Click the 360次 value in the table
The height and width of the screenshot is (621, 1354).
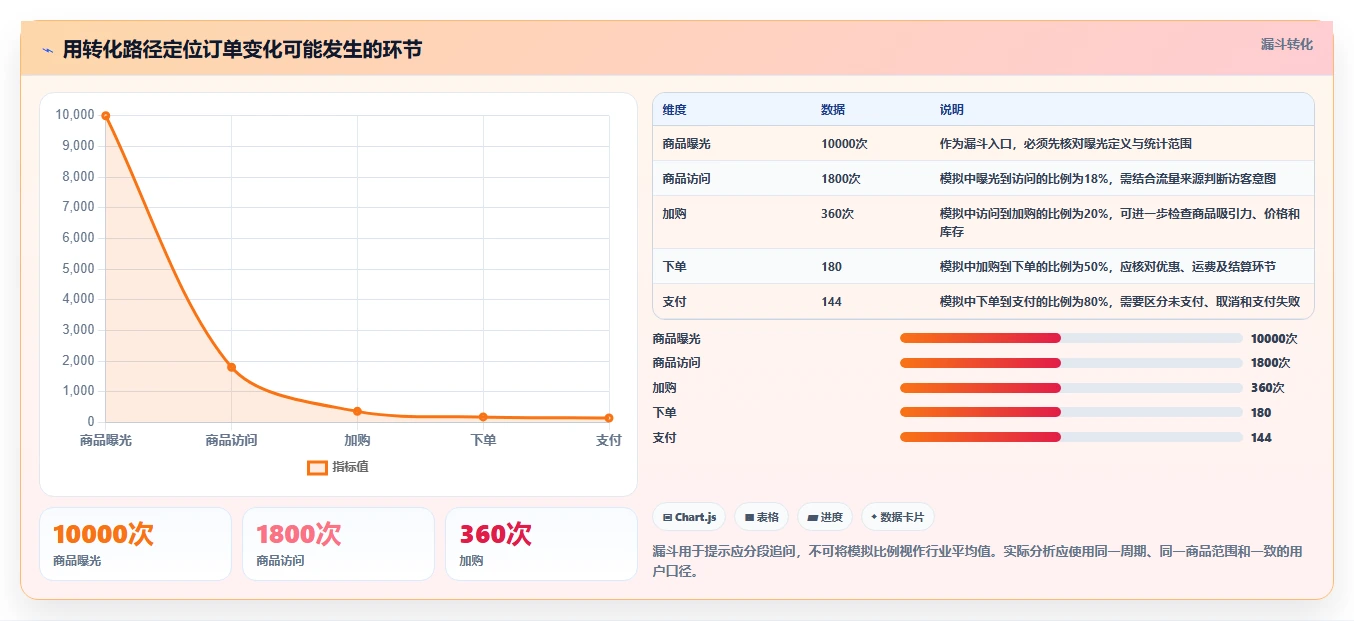(838, 214)
